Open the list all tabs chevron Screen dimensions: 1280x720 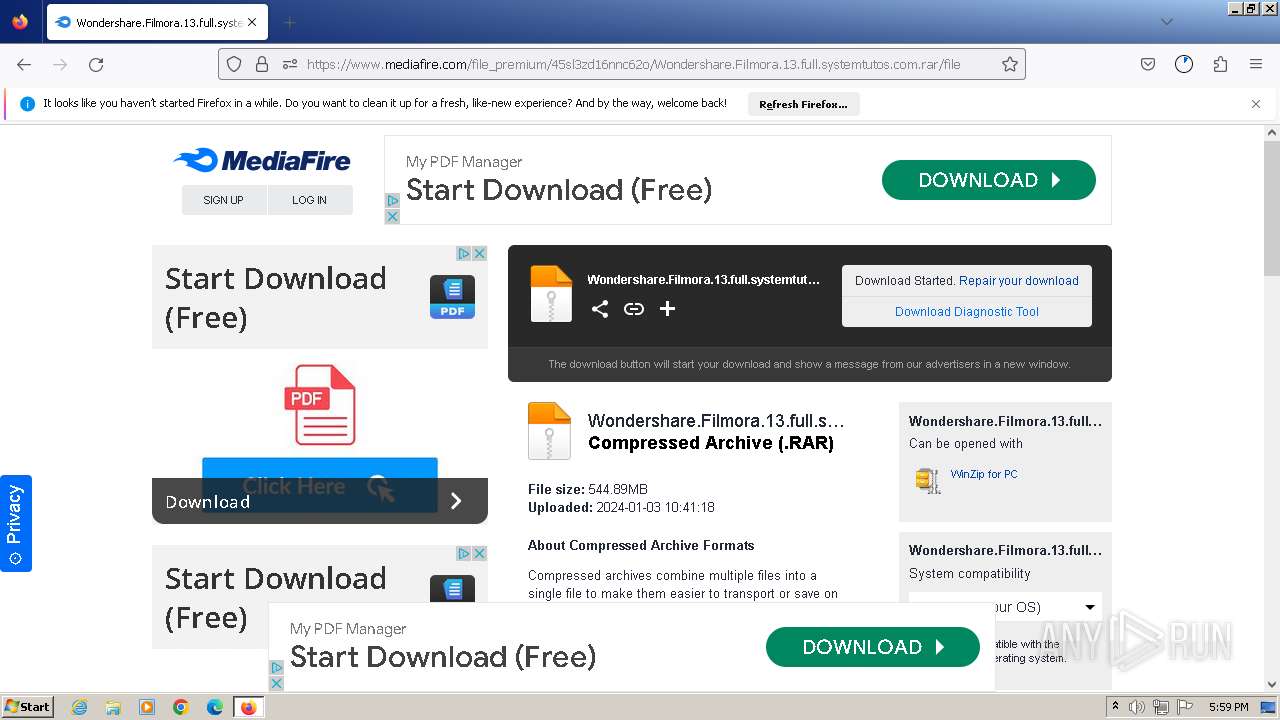click(1166, 22)
